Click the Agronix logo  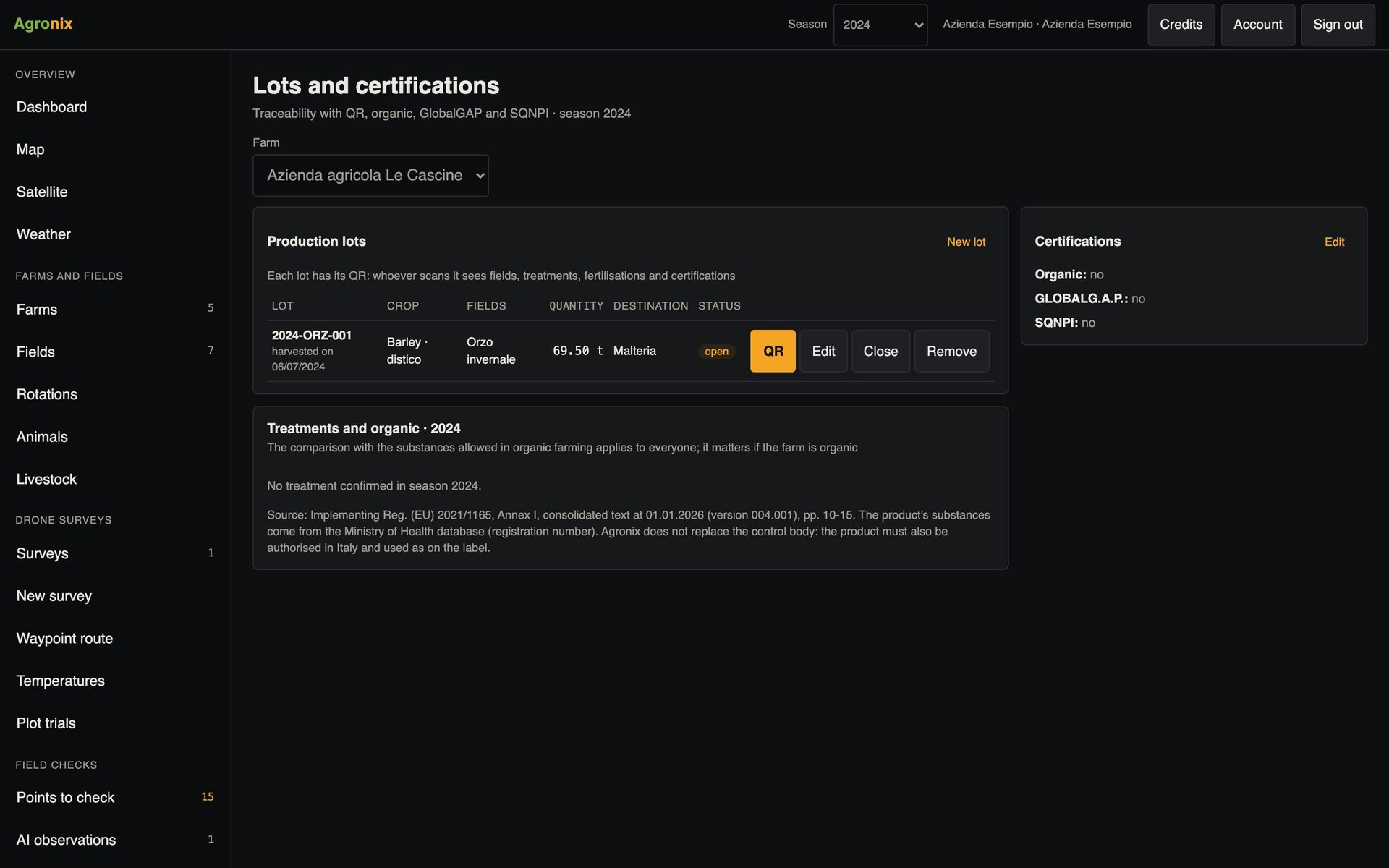(x=43, y=24)
